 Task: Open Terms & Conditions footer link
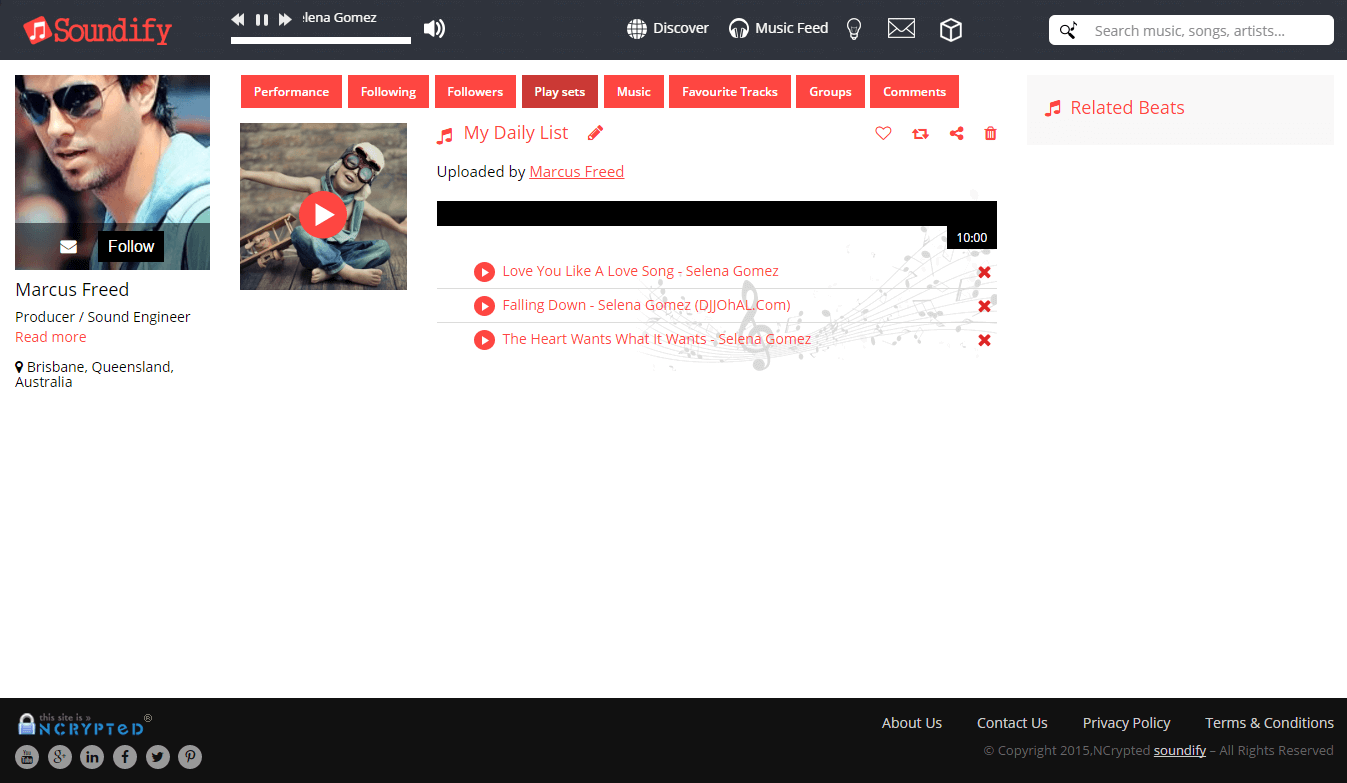pos(1270,723)
